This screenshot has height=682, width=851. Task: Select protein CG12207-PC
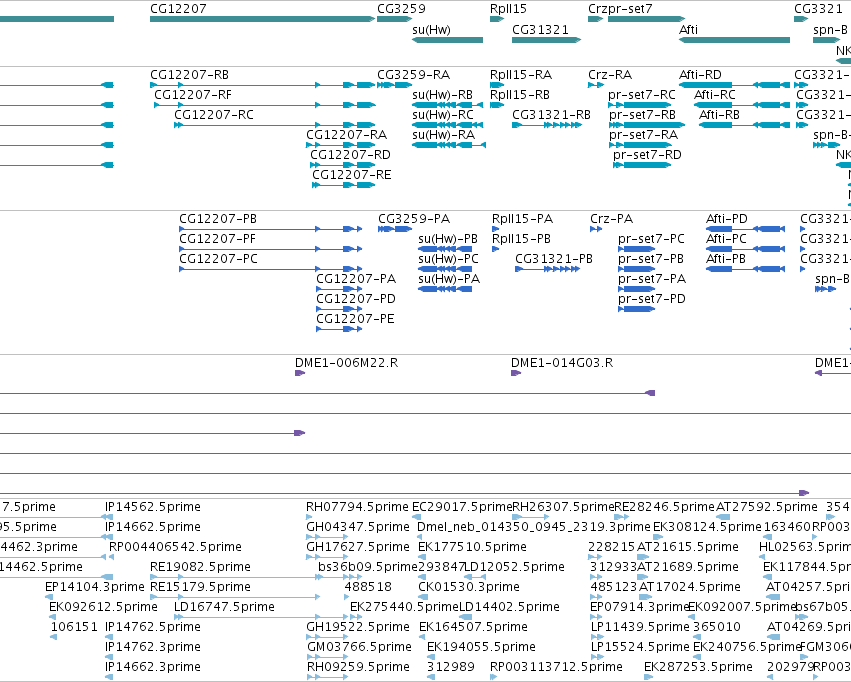(270, 270)
